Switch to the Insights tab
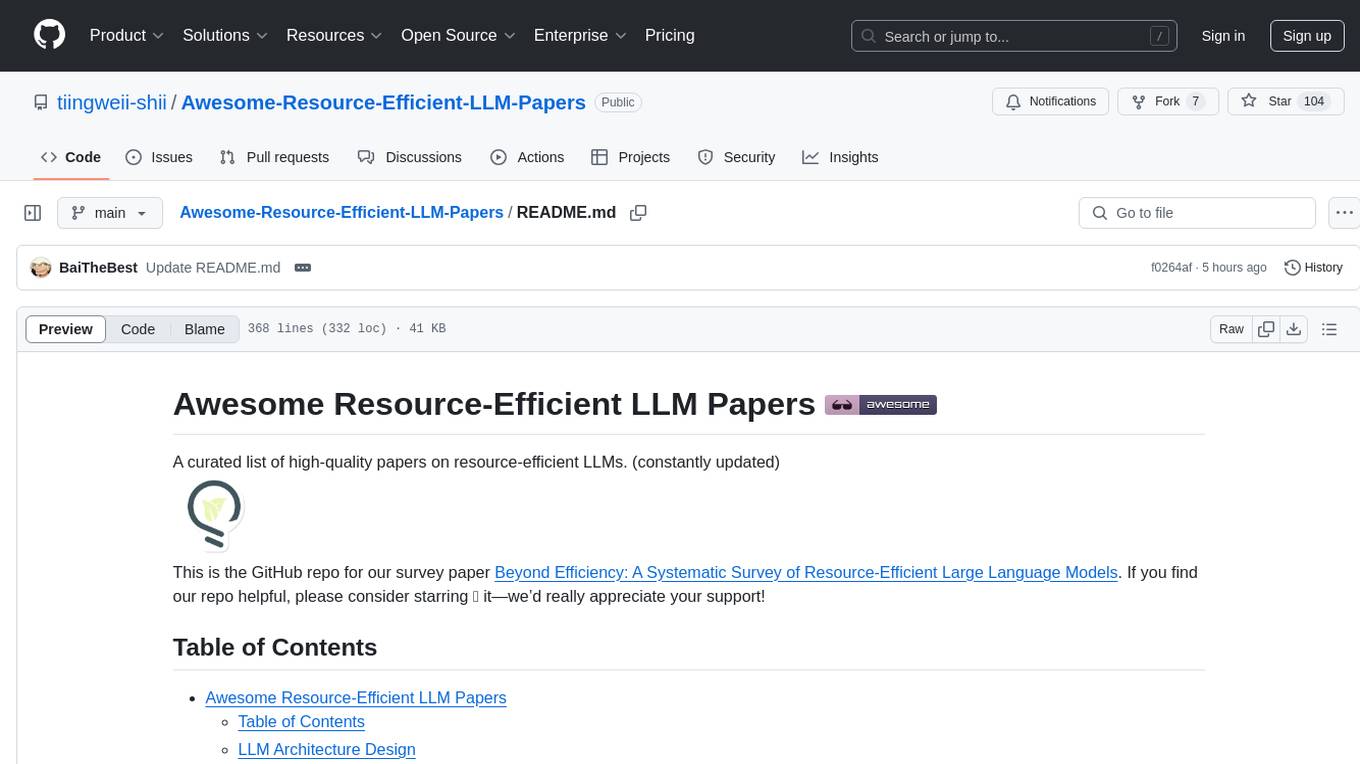1360x764 pixels. (840, 157)
